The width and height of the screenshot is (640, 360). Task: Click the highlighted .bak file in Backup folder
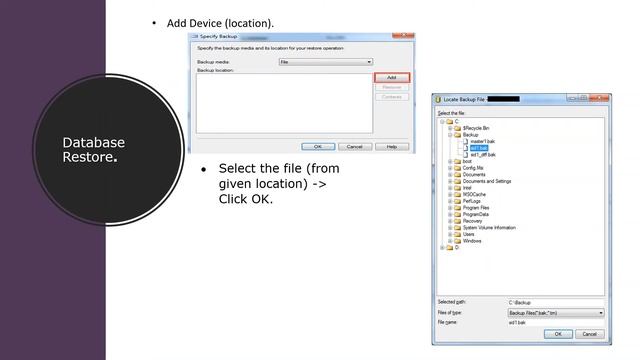(479, 148)
